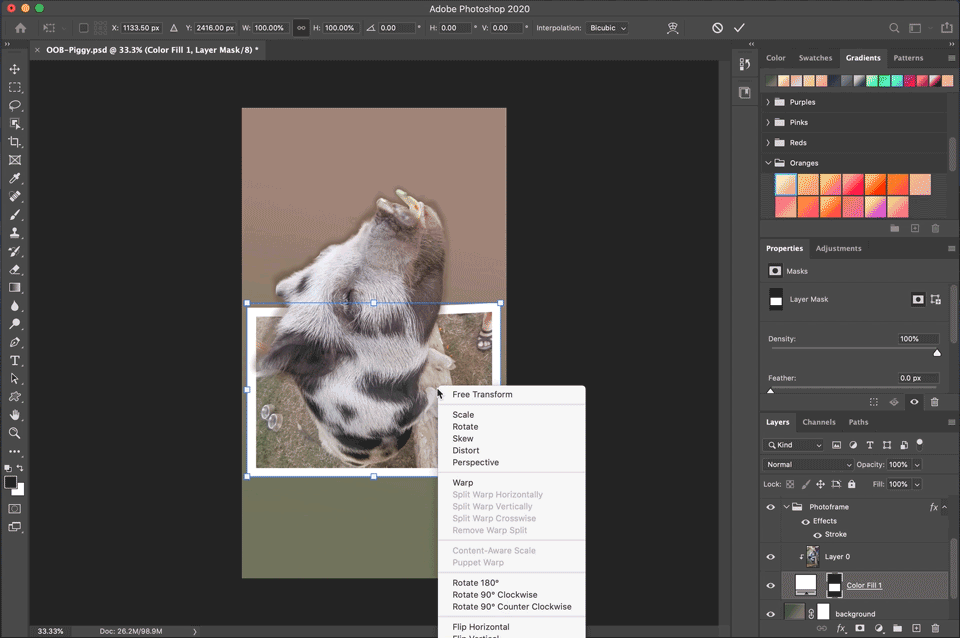Click the X position input field

pos(141,28)
